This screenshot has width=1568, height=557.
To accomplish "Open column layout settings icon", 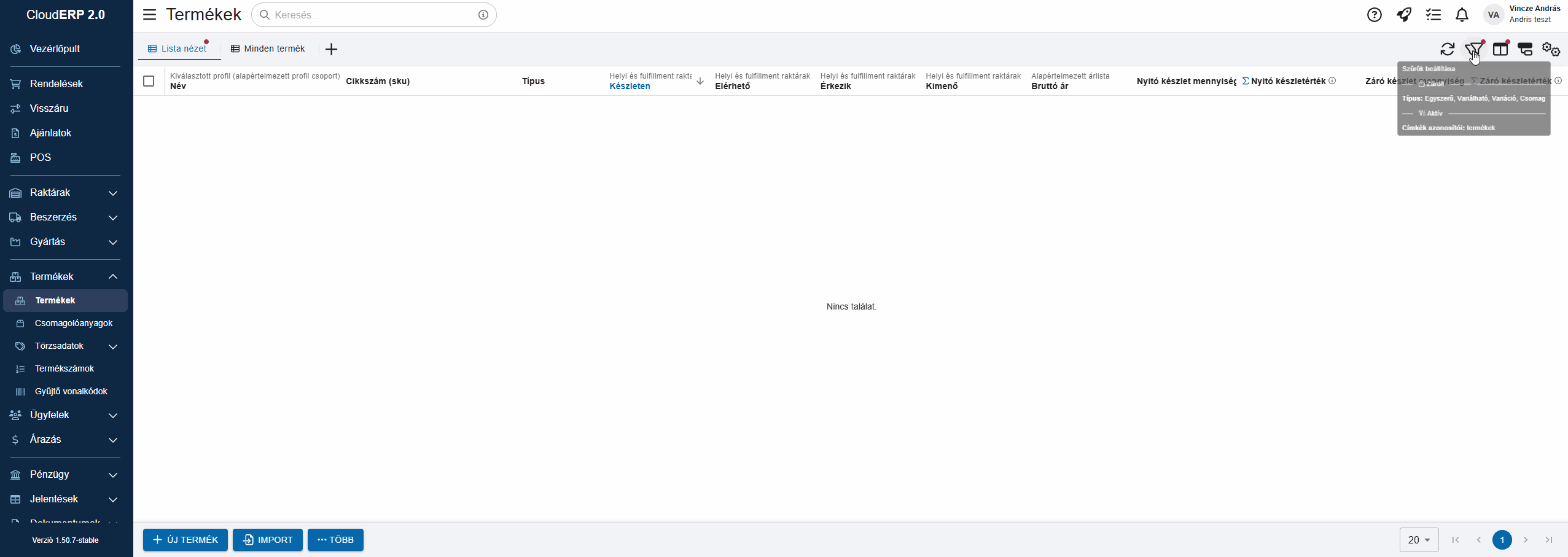I will coord(1500,49).
